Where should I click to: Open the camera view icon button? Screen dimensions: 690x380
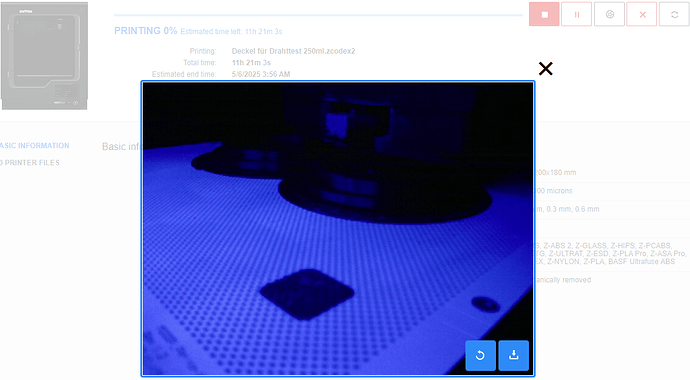[x=609, y=14]
